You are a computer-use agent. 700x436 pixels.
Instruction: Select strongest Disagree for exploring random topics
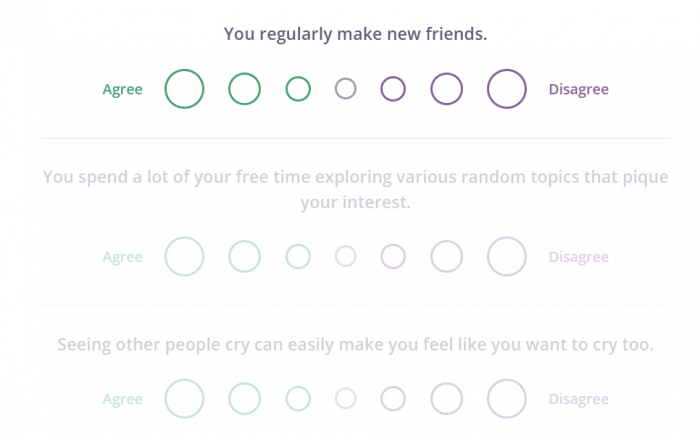pyautogui.click(x=507, y=256)
